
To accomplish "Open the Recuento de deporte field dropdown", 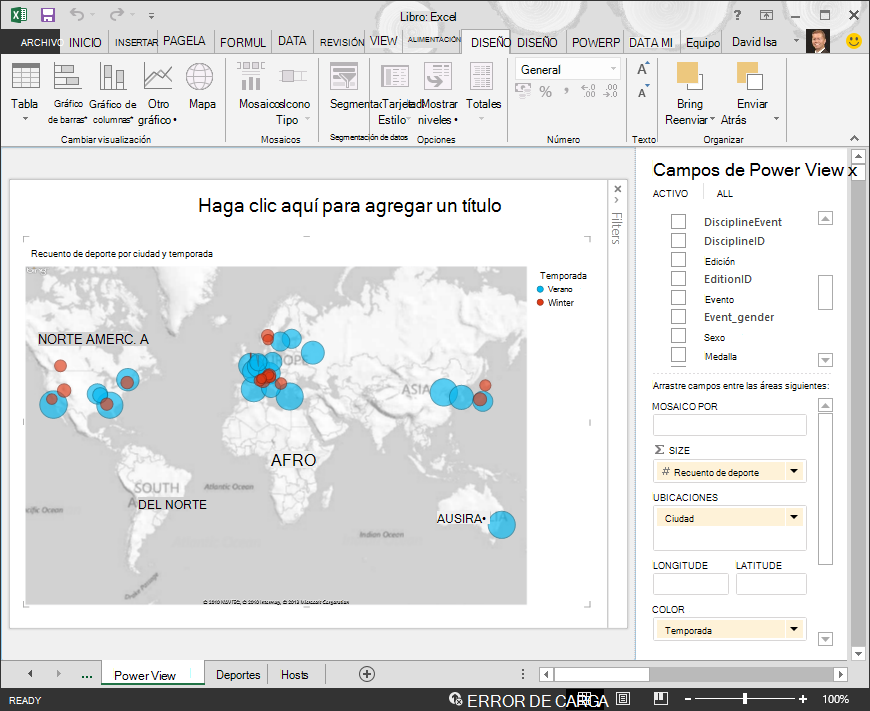I will point(794,472).
